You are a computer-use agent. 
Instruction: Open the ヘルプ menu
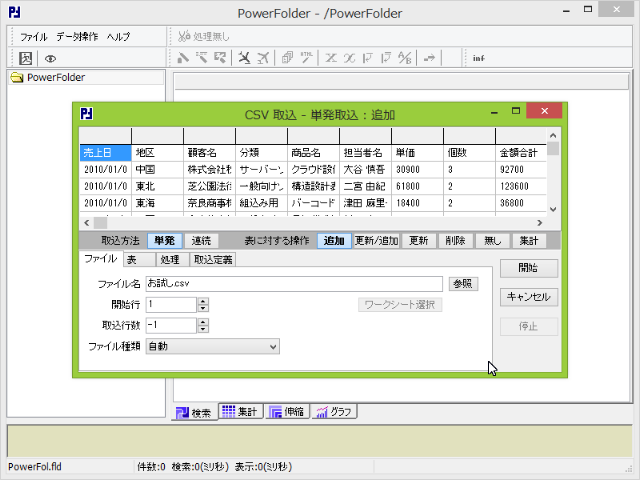[x=118, y=37]
